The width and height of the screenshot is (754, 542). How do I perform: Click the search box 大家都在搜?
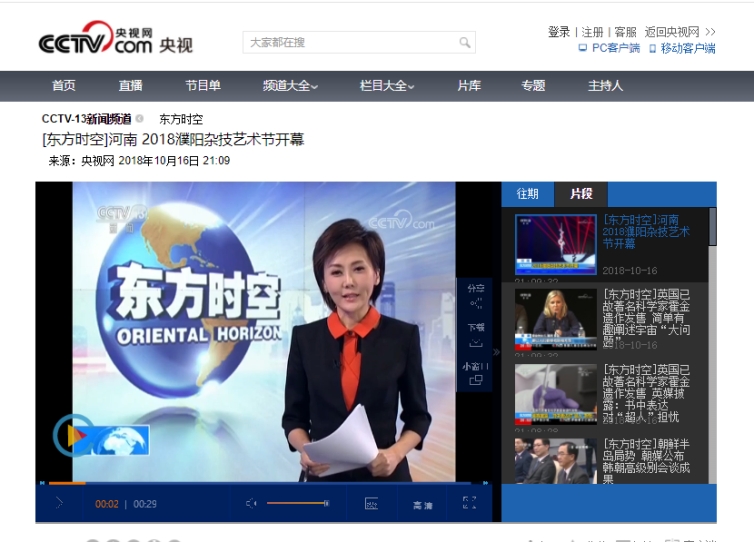click(359, 42)
